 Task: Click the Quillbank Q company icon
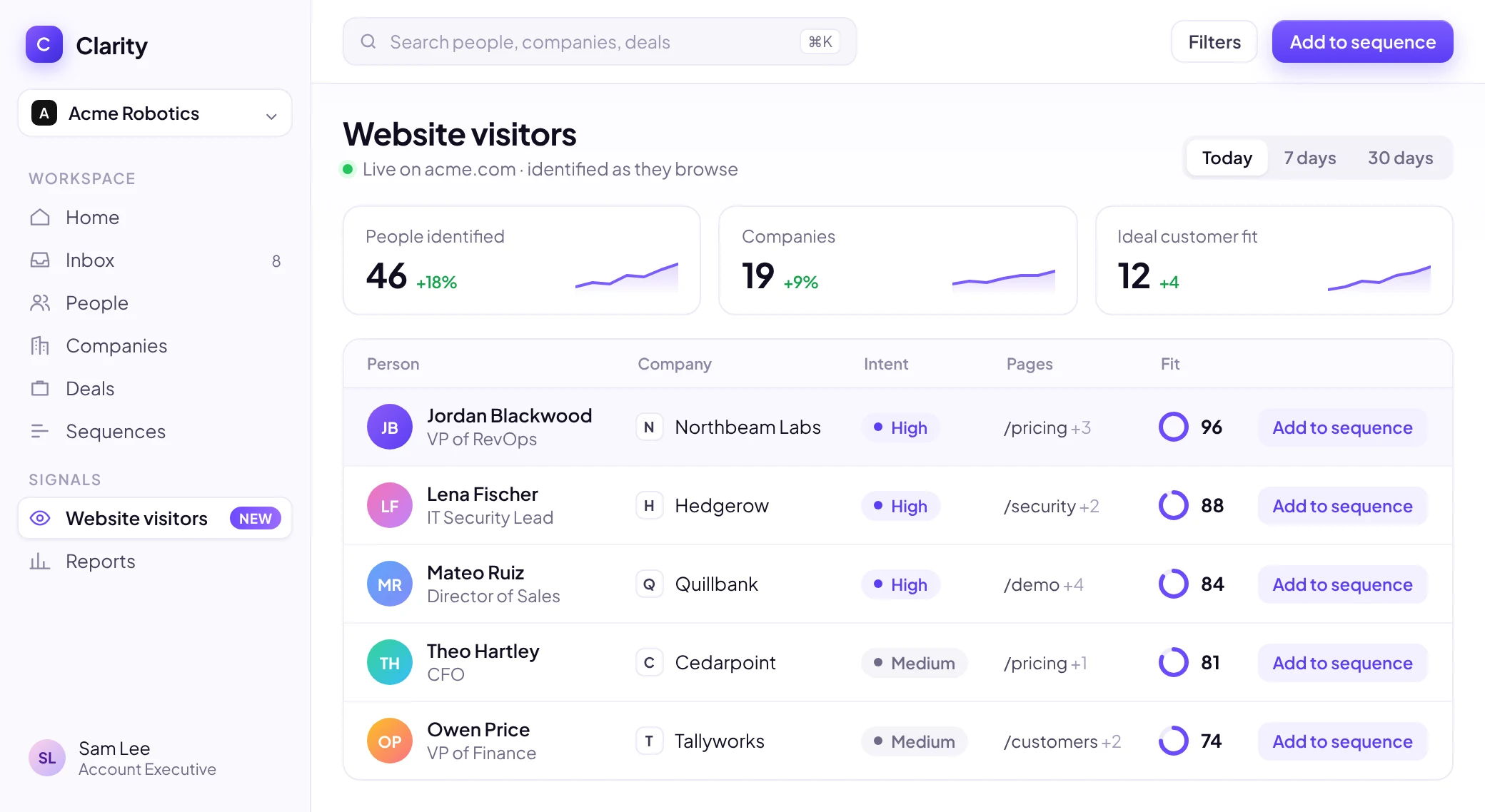[x=649, y=584]
